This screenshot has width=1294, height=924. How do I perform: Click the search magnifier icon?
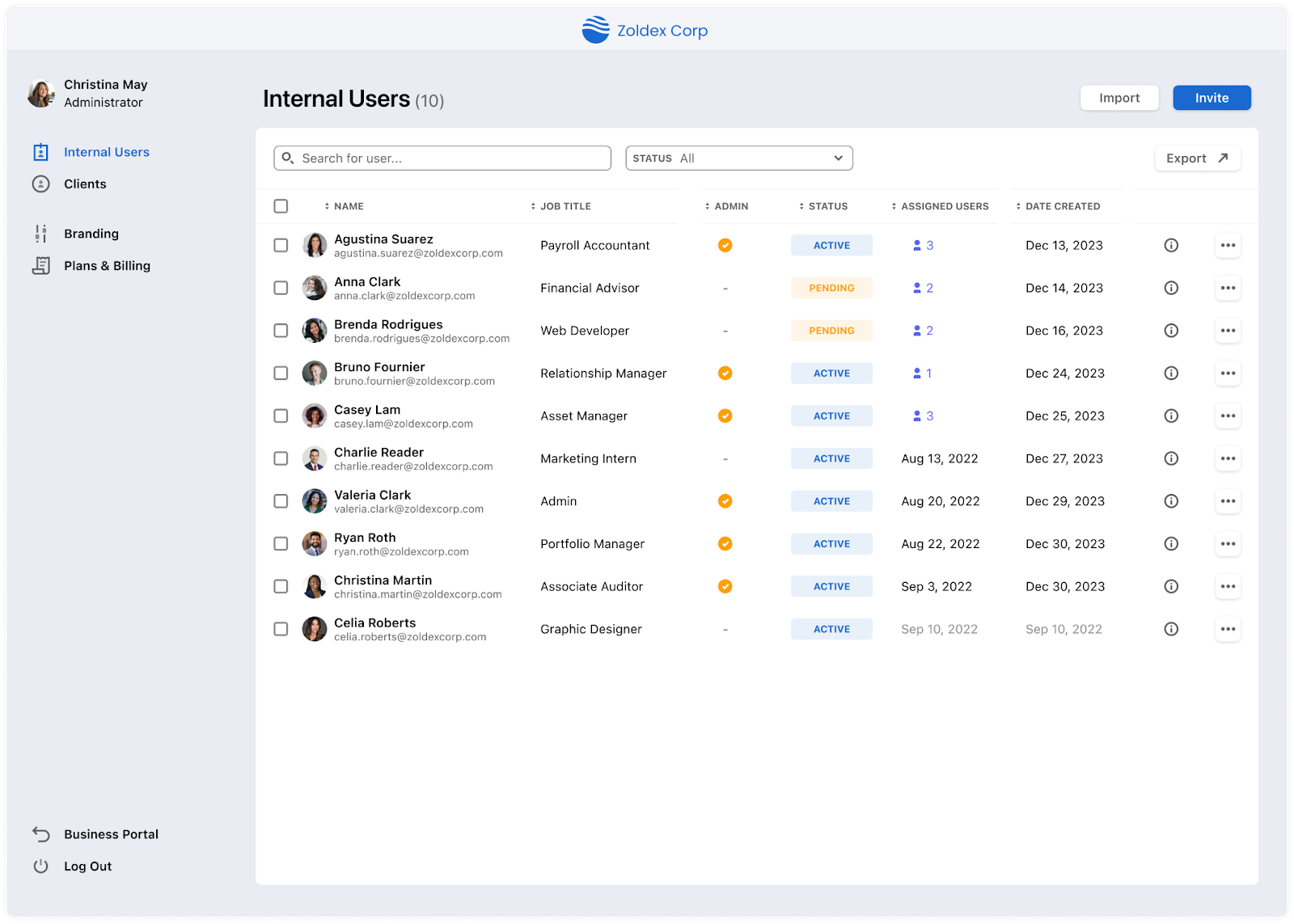pos(288,158)
